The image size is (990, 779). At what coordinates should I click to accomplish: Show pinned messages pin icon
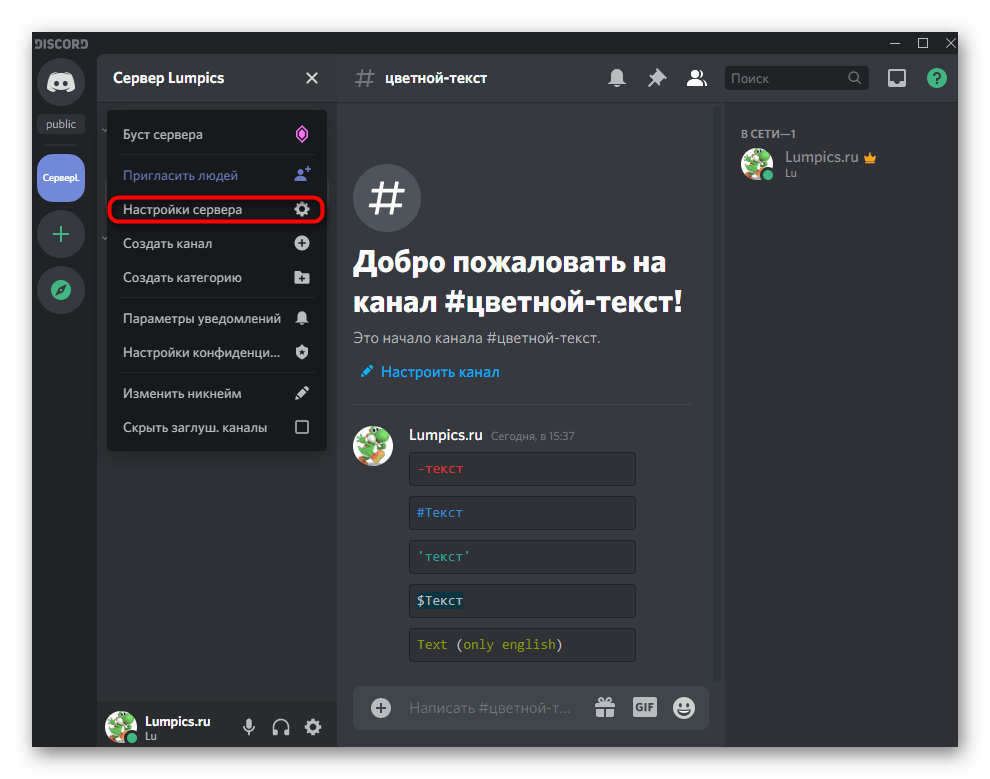point(657,78)
